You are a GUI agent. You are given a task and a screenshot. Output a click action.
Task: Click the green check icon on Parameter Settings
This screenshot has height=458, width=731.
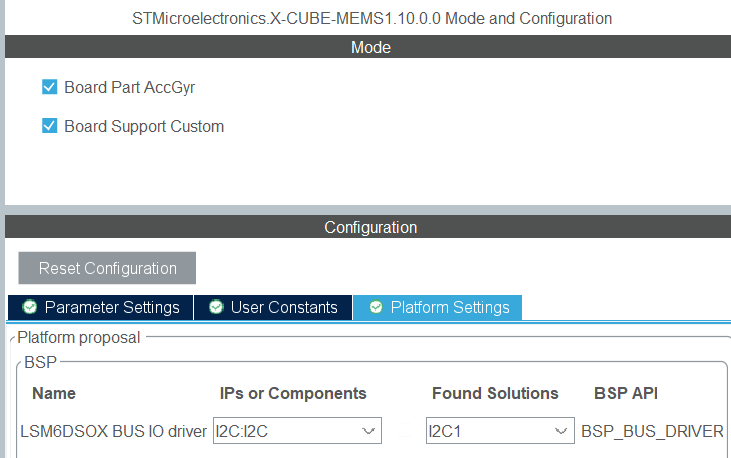(30, 307)
